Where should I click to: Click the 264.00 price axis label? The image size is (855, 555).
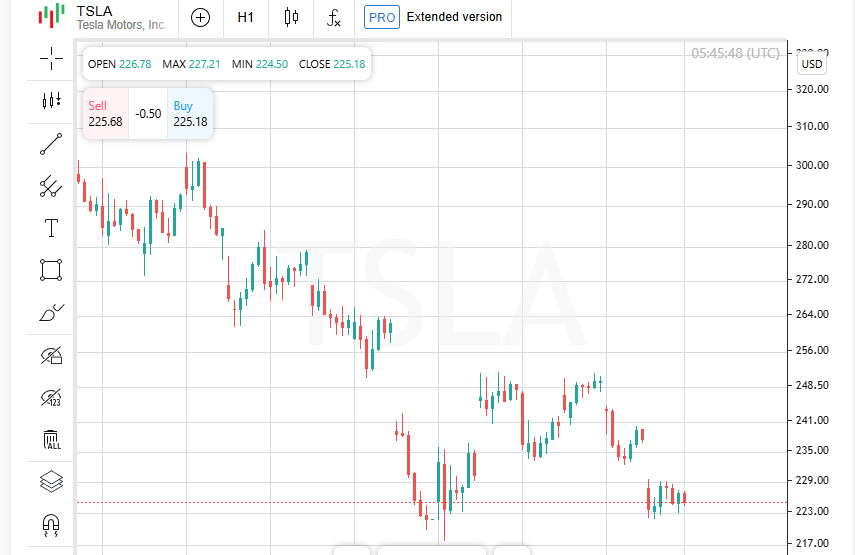[x=812, y=314]
